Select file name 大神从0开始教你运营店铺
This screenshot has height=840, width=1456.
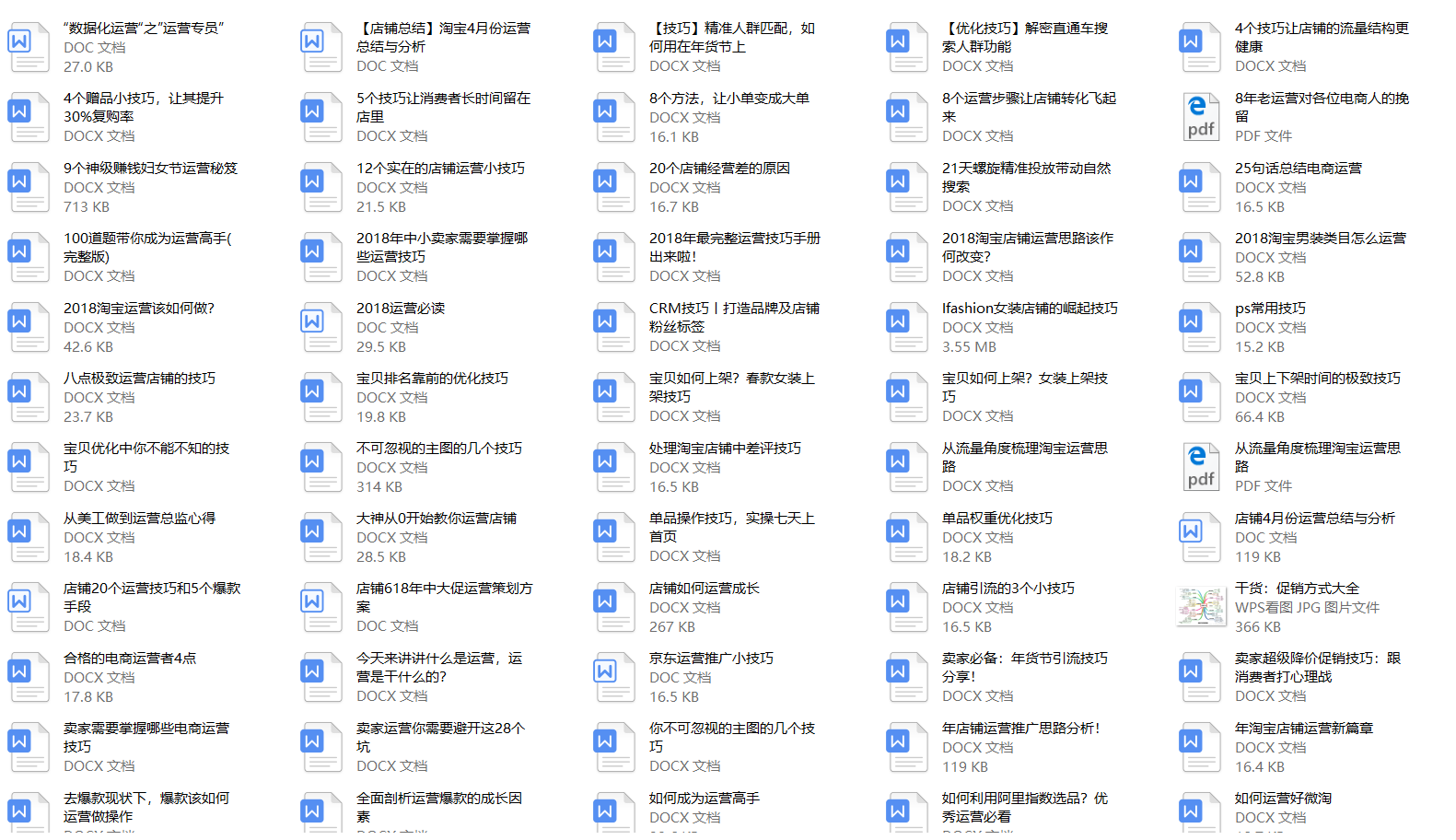coord(437,518)
